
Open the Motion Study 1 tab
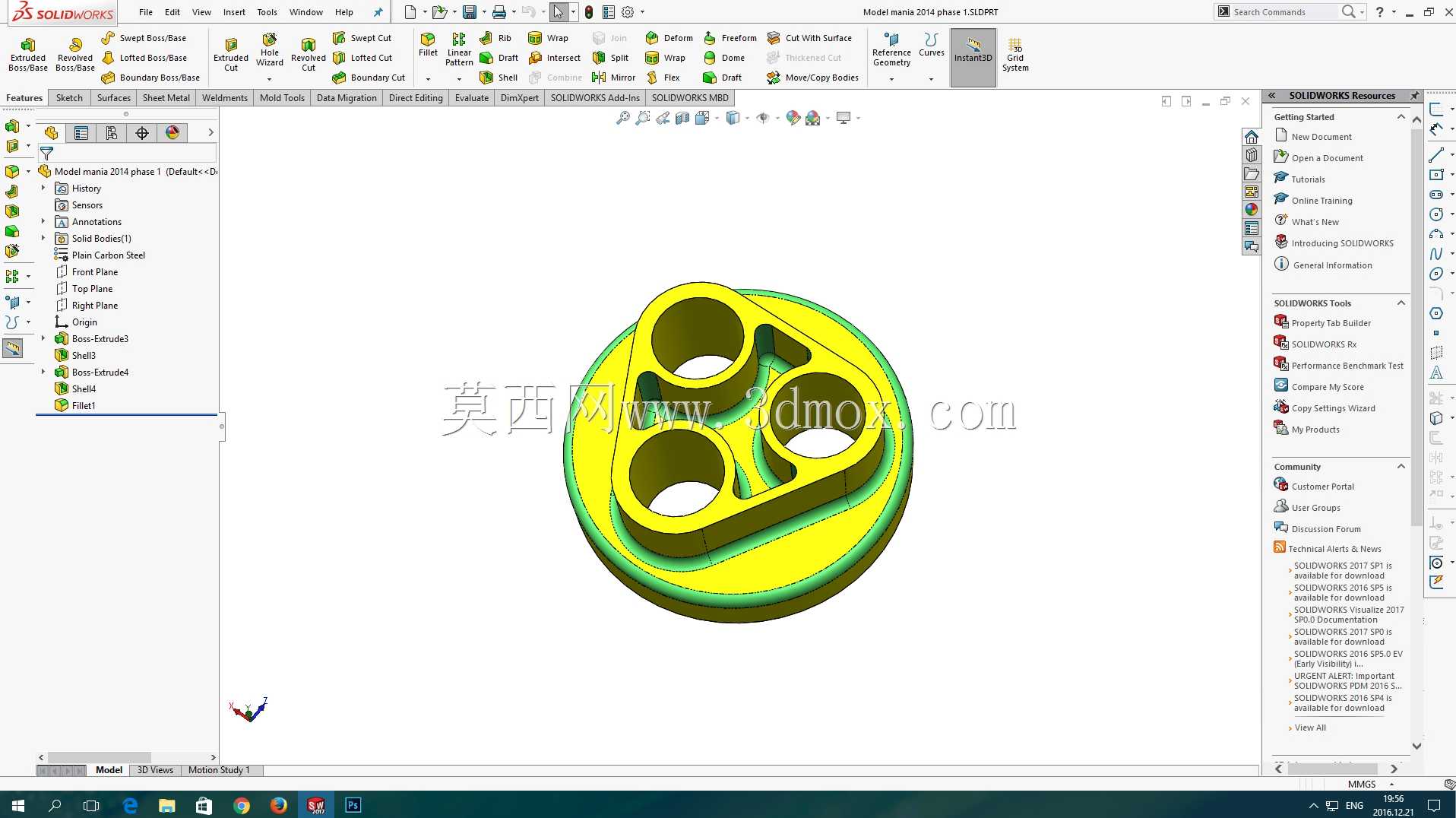click(219, 770)
